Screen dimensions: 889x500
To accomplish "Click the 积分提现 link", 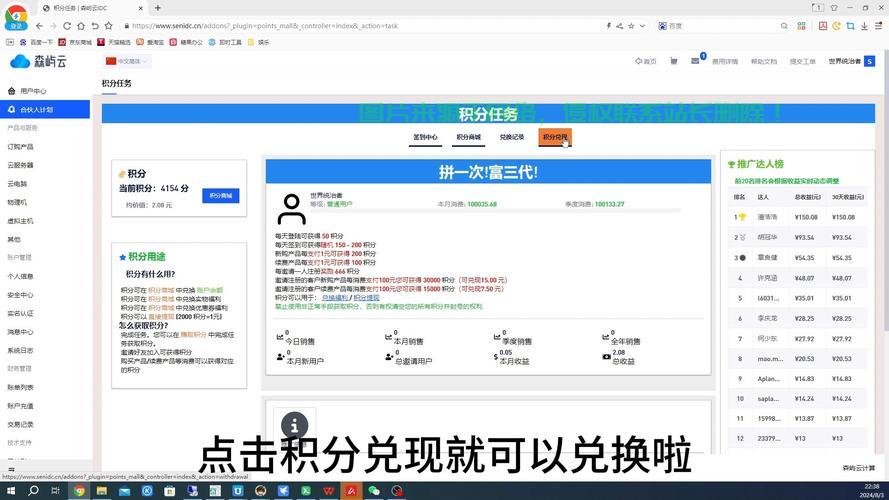I will [366, 298].
